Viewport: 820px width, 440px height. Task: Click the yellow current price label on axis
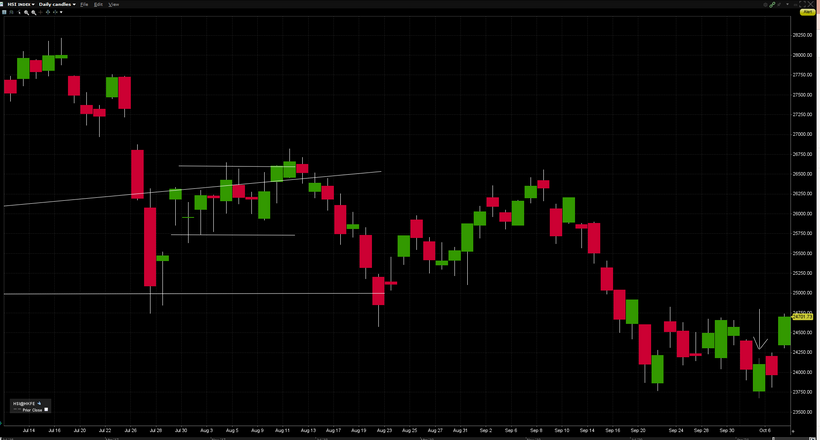pos(802,317)
